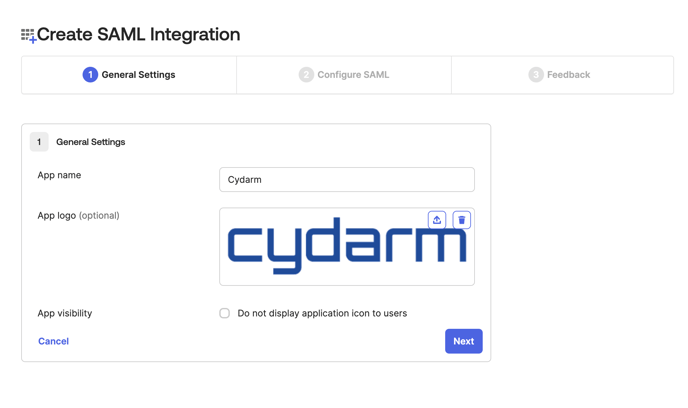The height and width of the screenshot is (408, 688).
Task: Click the Next button
Action: point(464,341)
